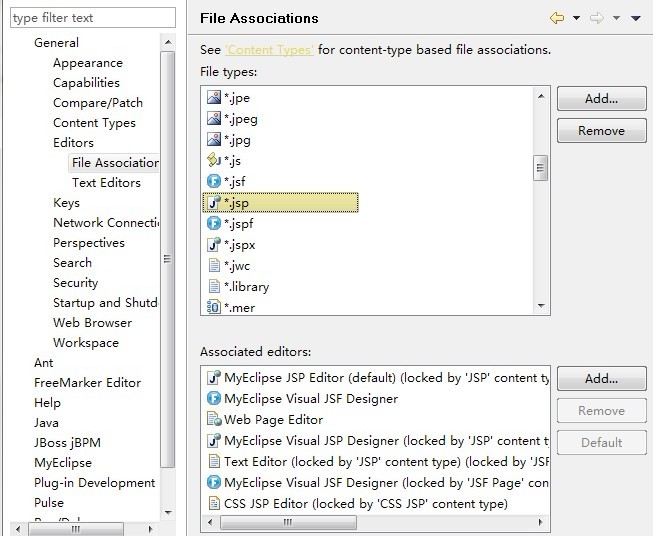Screen dimensions: 653x536
Task: Click the *.jpeg image file icon
Action: pyautogui.click(x=214, y=119)
